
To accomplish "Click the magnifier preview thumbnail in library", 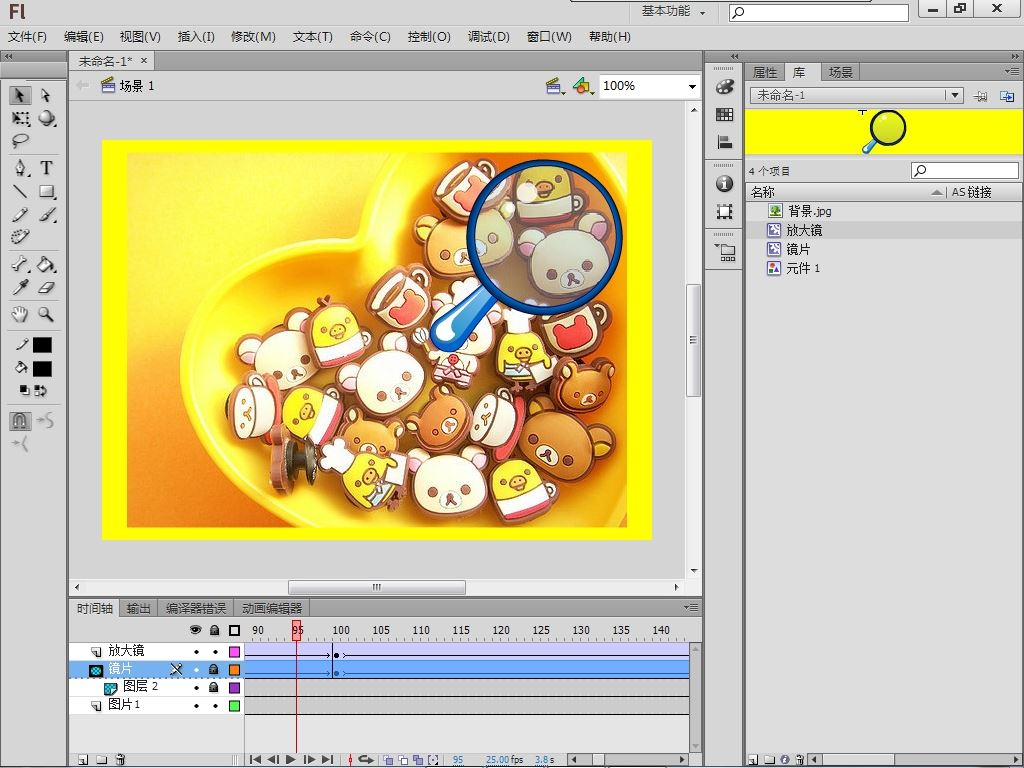I will 884,131.
